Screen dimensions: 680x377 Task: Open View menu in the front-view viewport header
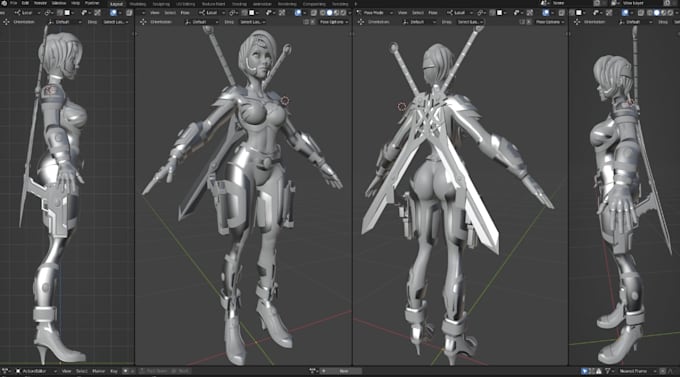[x=155, y=13]
